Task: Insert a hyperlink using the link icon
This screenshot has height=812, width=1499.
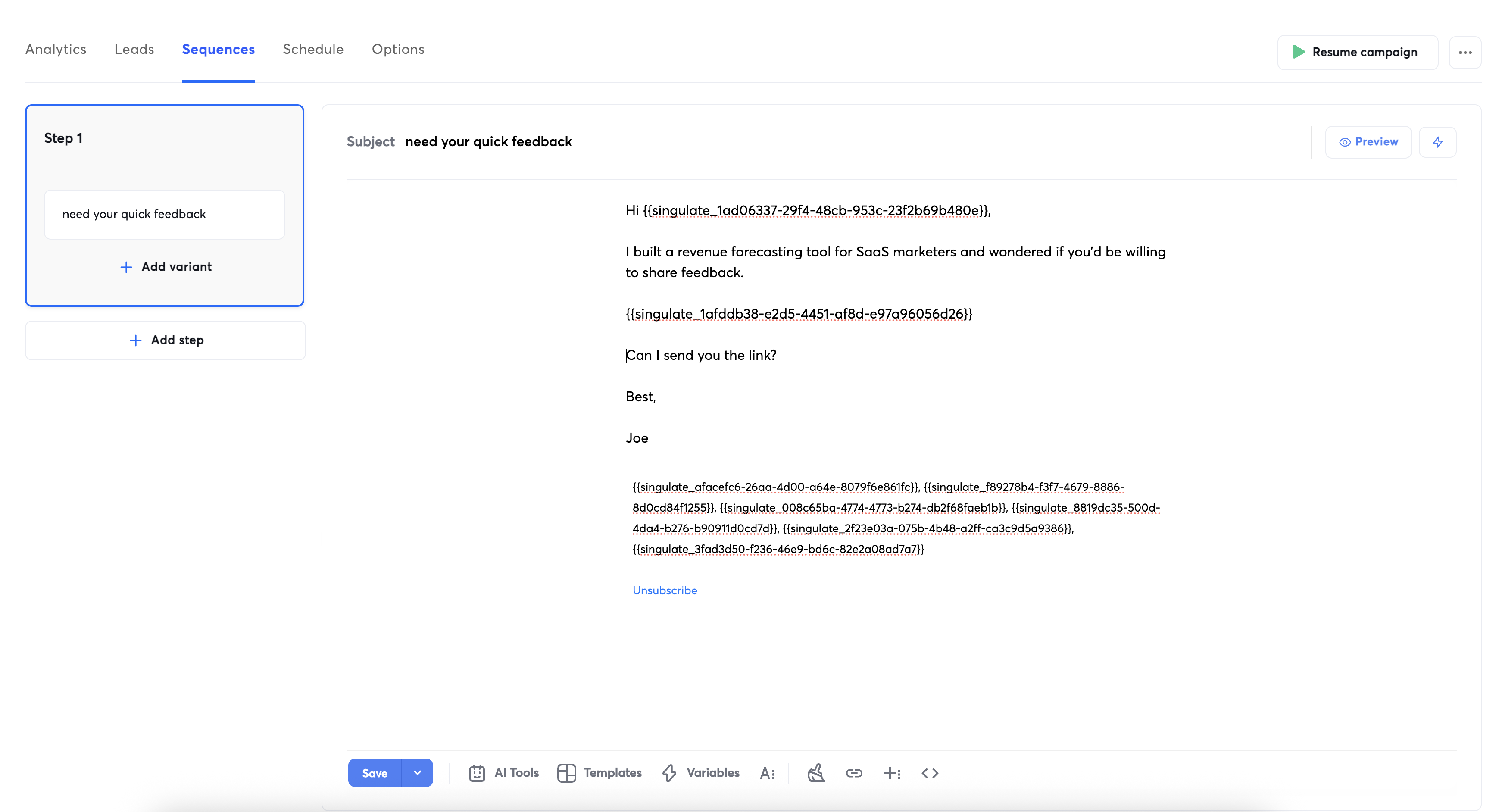Action: [x=854, y=773]
